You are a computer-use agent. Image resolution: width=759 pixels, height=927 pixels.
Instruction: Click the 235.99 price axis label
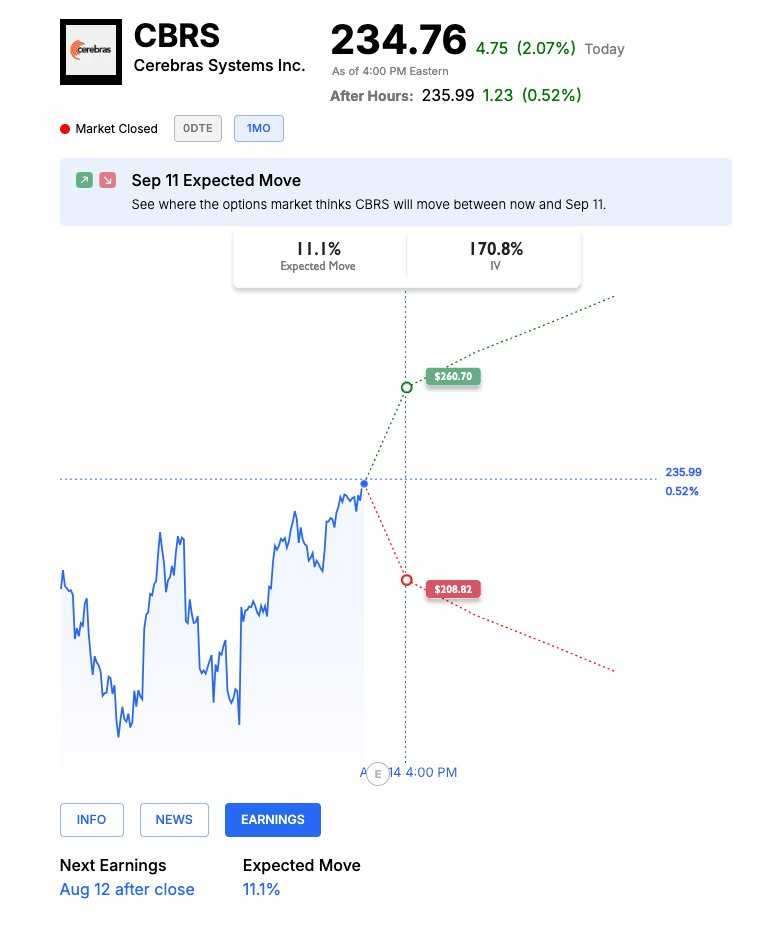pos(683,472)
